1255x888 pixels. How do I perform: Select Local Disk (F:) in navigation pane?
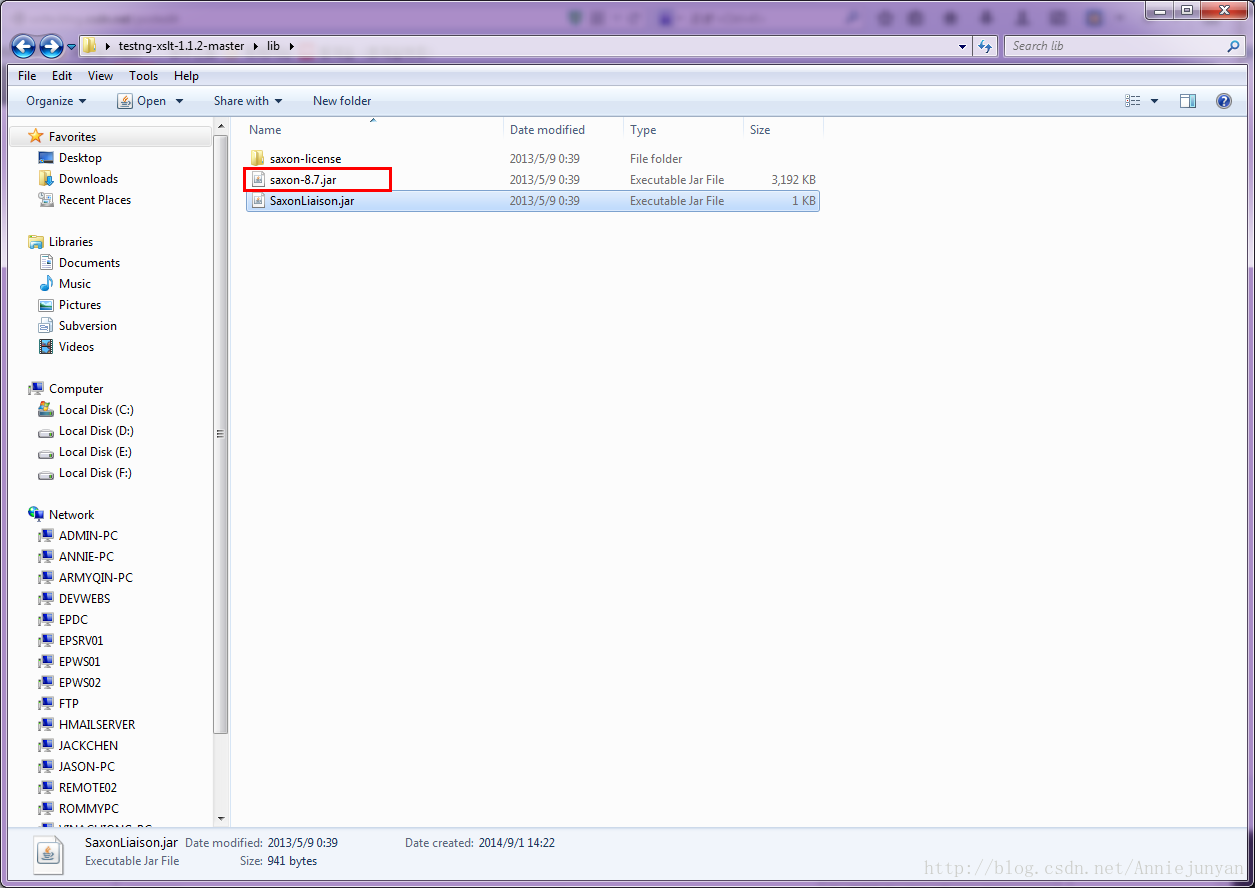click(x=95, y=473)
